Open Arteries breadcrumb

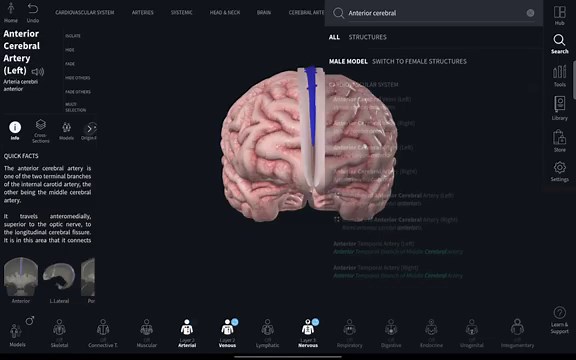tap(143, 12)
